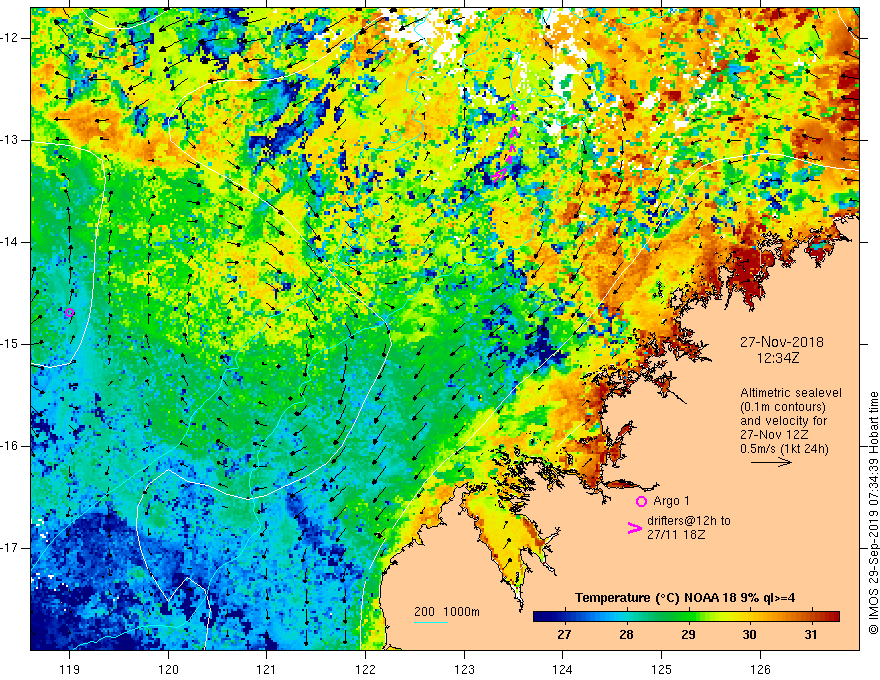Click the 123 longitude axis label
The height and width of the screenshot is (680, 880).
point(464,669)
